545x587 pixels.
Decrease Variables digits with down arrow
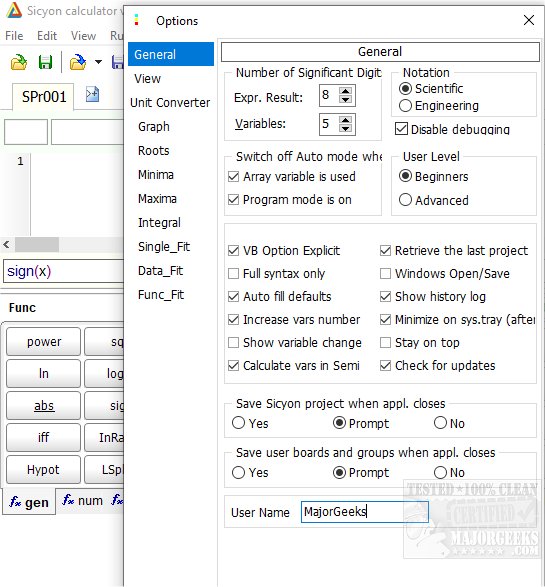345,128
